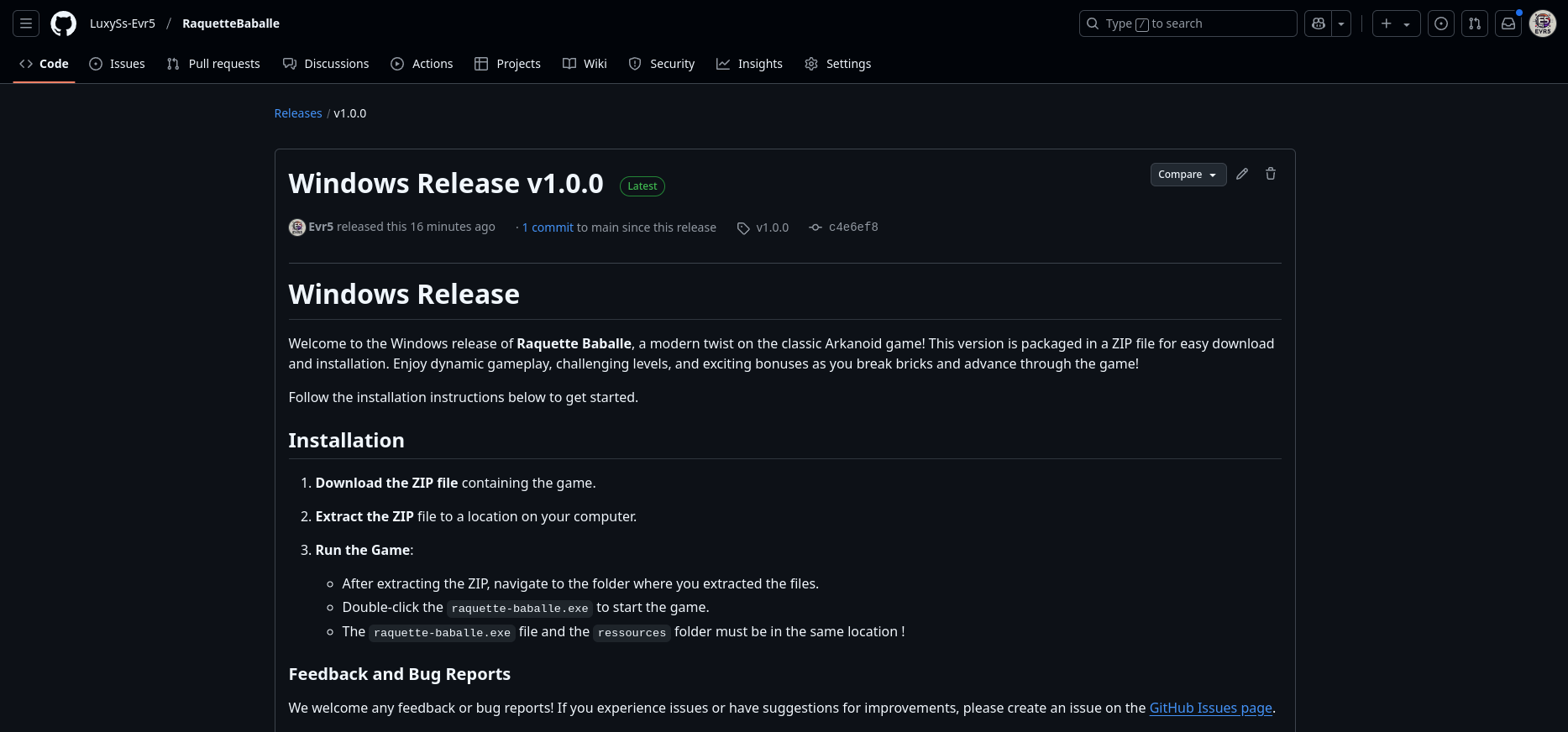Open the hamburger navigation menu
1568x732 pixels.
tap(26, 24)
